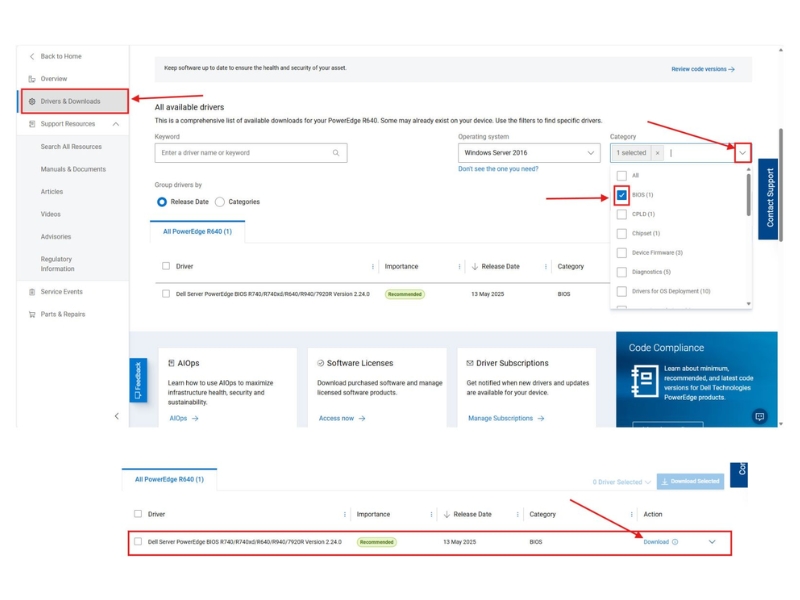Check the Diagnostics (5) checkbox
The image size is (800, 600).
click(x=621, y=272)
